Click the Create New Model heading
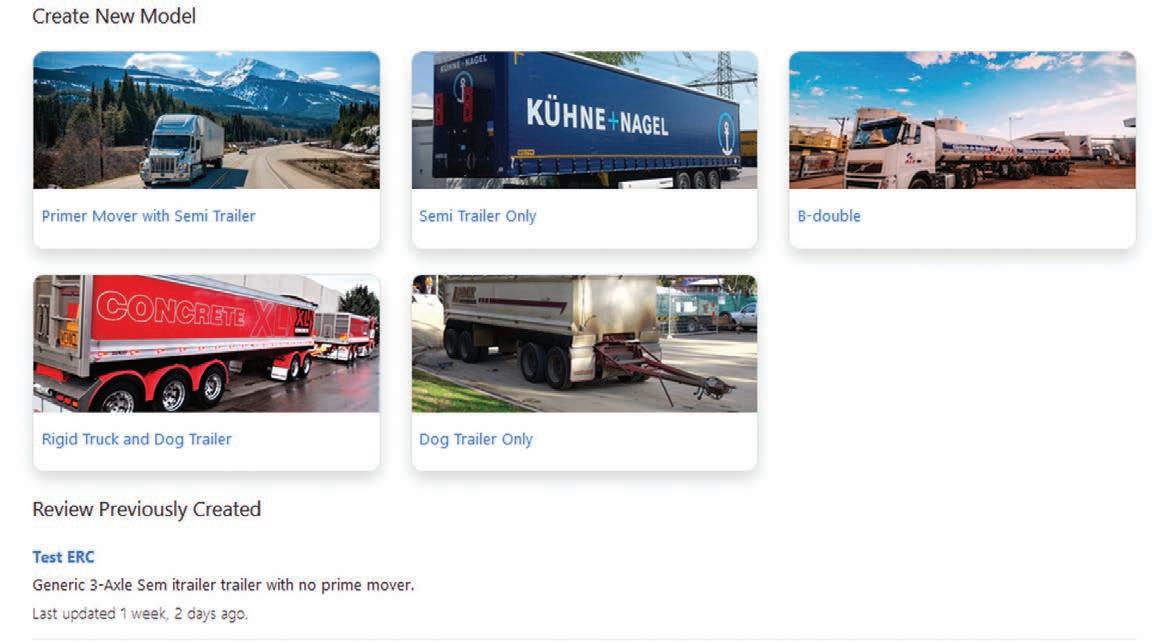This screenshot has width=1165, height=642. 114,16
